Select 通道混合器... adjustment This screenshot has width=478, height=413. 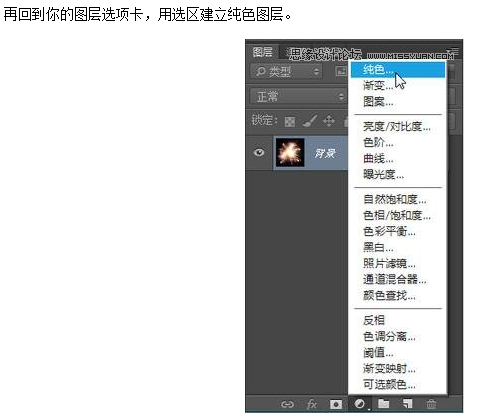(398, 279)
